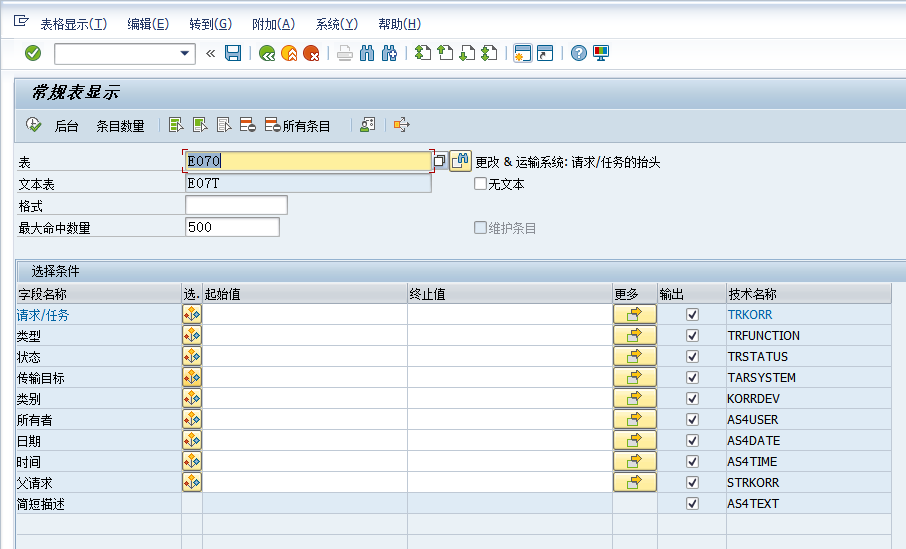Click the TRKORR technical name link
This screenshot has height=549, width=906.
click(x=750, y=315)
